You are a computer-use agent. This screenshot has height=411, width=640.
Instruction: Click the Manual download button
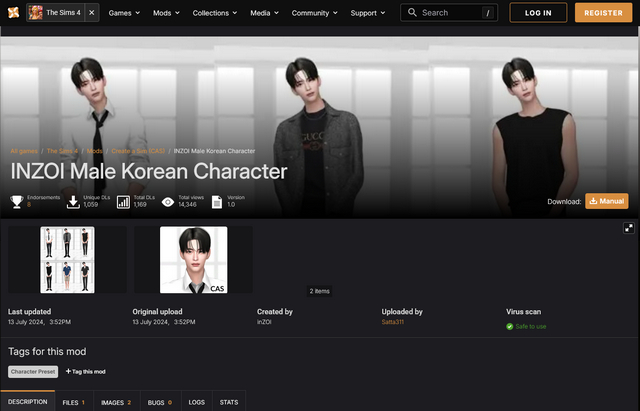point(607,201)
